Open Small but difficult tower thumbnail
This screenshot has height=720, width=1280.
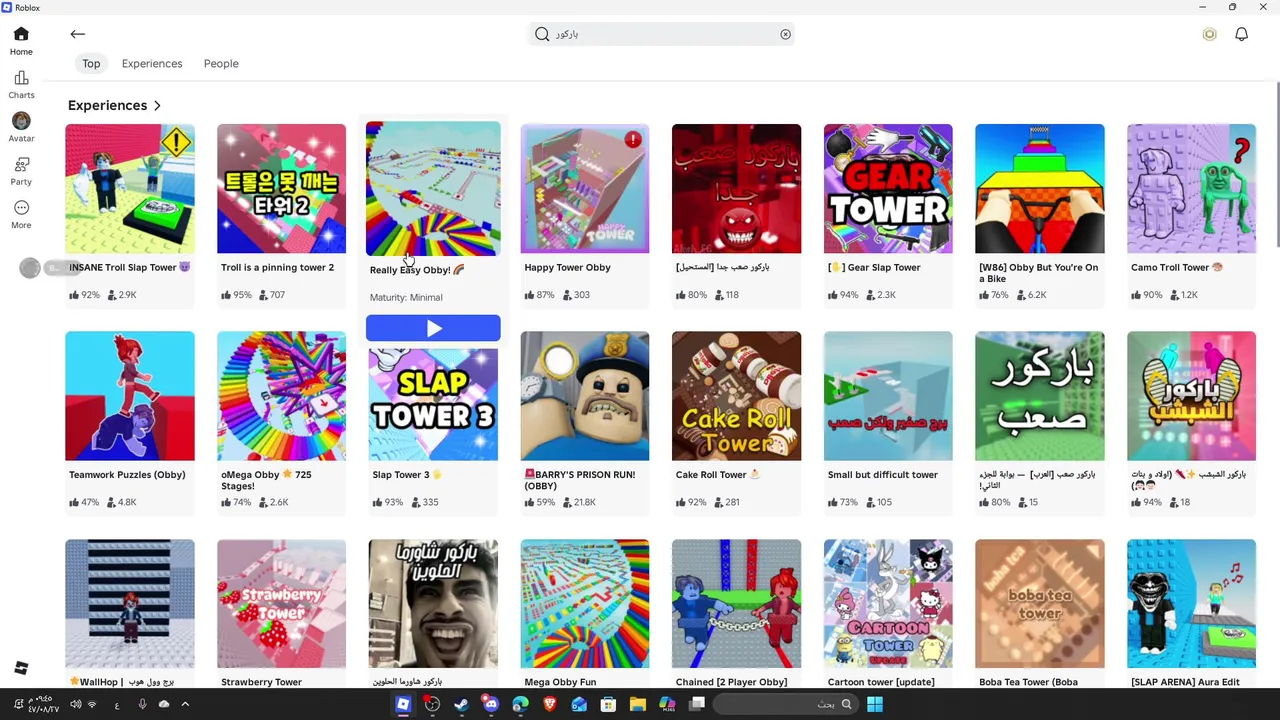point(888,396)
